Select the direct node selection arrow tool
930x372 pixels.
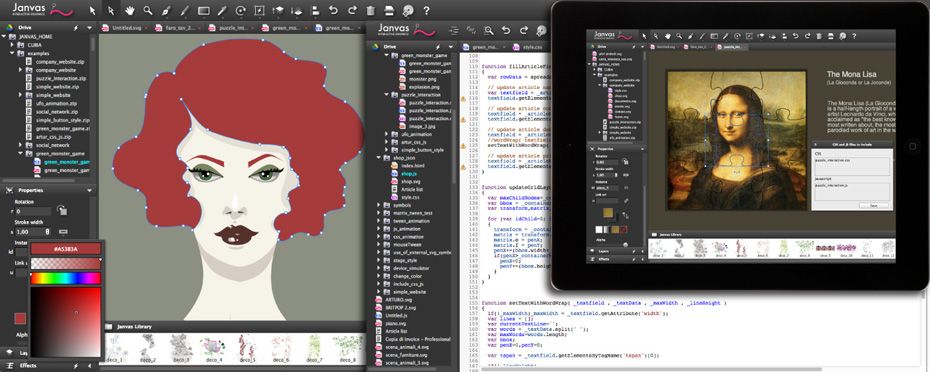pos(111,10)
